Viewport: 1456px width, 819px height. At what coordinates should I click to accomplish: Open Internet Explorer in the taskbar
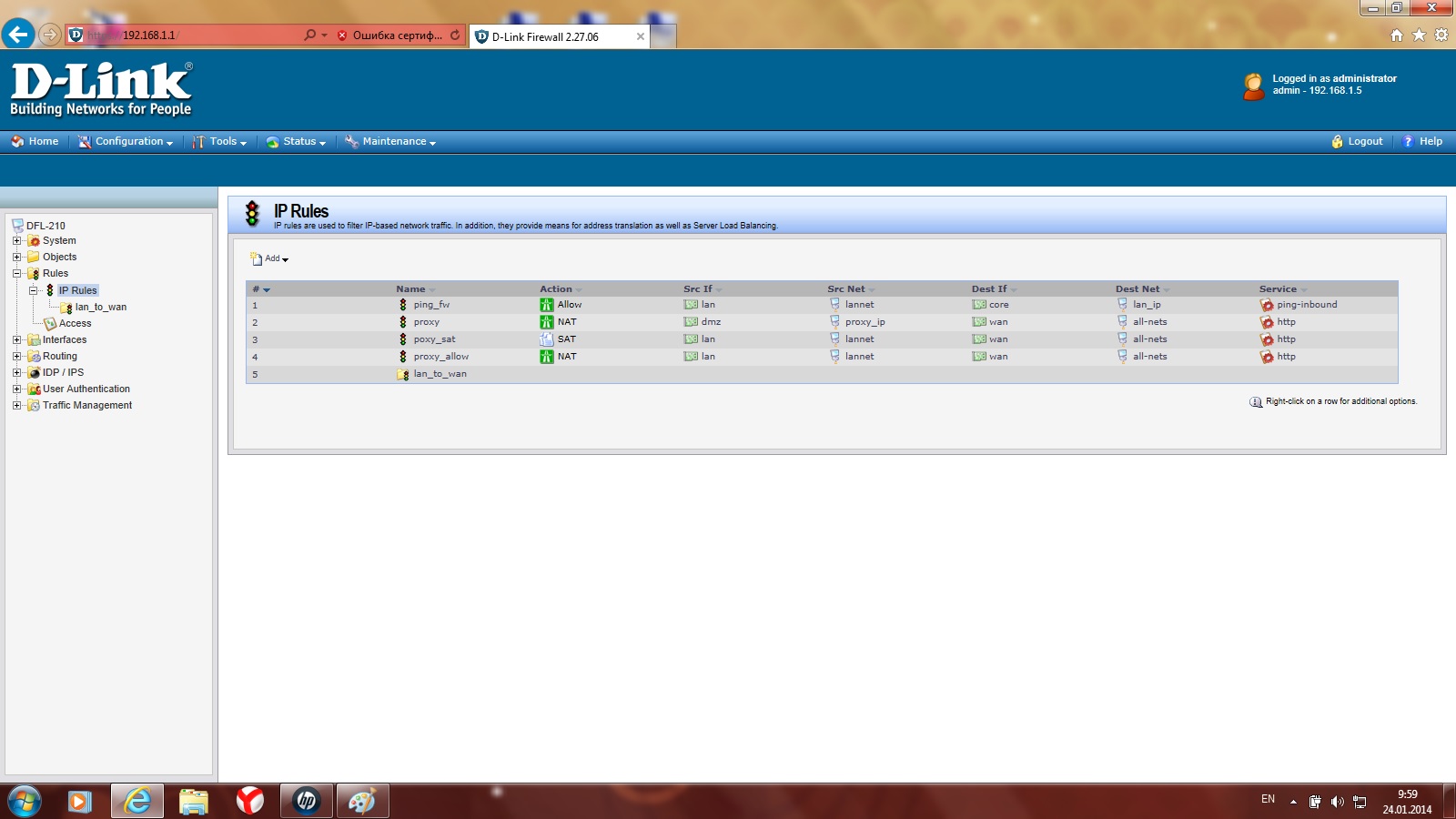137,801
